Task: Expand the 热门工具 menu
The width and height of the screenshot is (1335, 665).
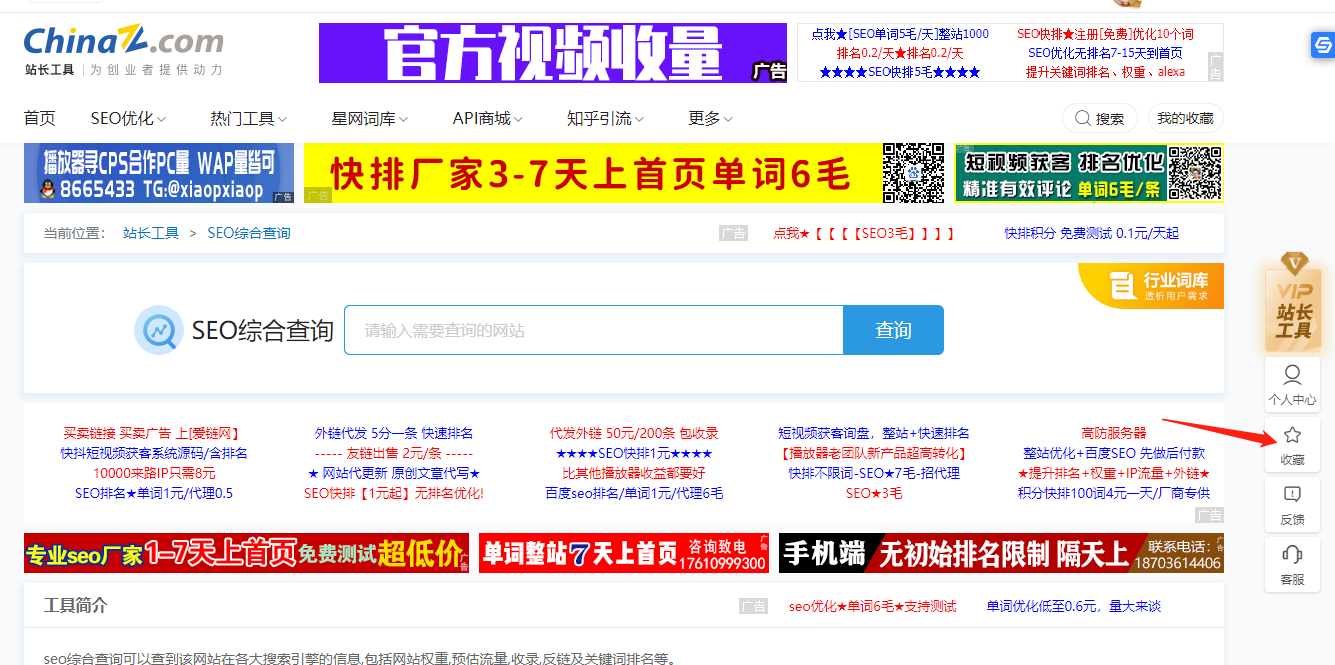Action: point(248,118)
